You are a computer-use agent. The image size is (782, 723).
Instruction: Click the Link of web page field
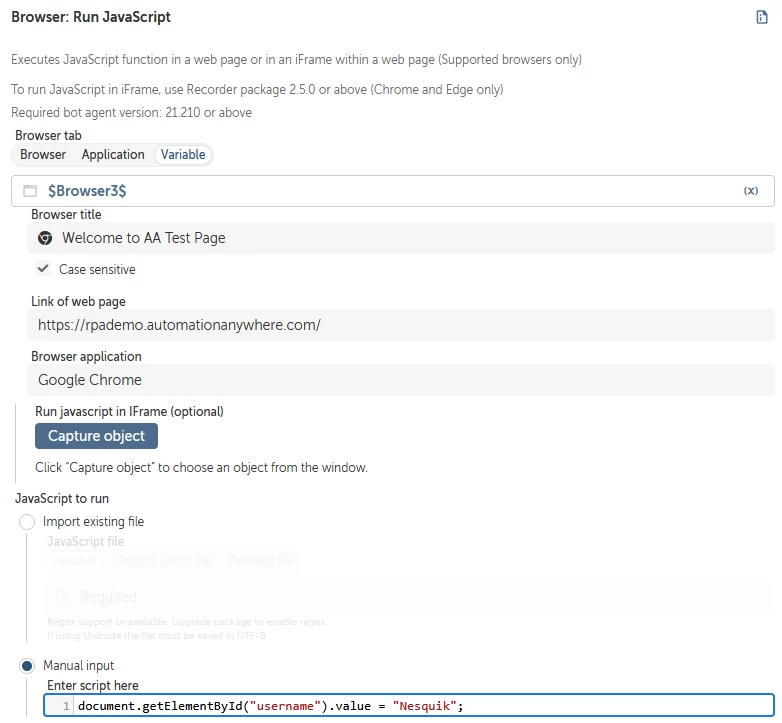pyautogui.click(x=400, y=325)
